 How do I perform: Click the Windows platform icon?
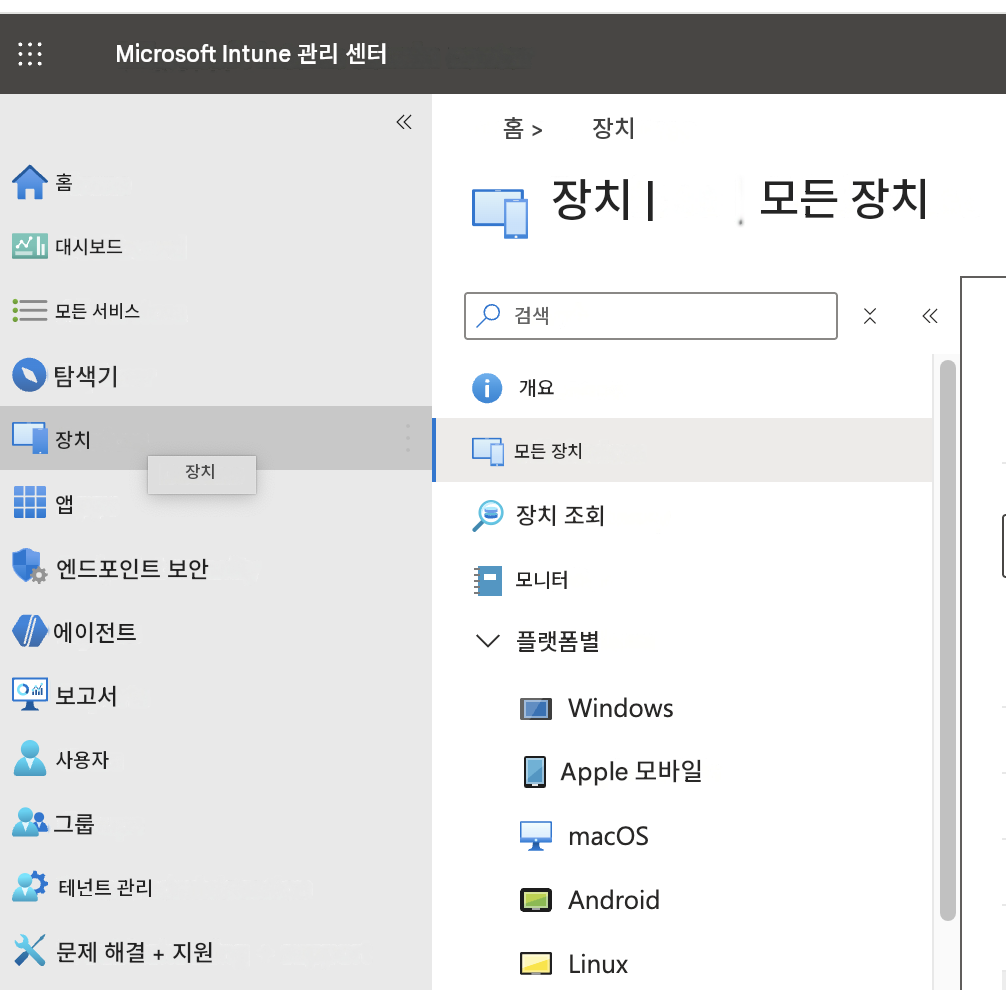(x=536, y=709)
